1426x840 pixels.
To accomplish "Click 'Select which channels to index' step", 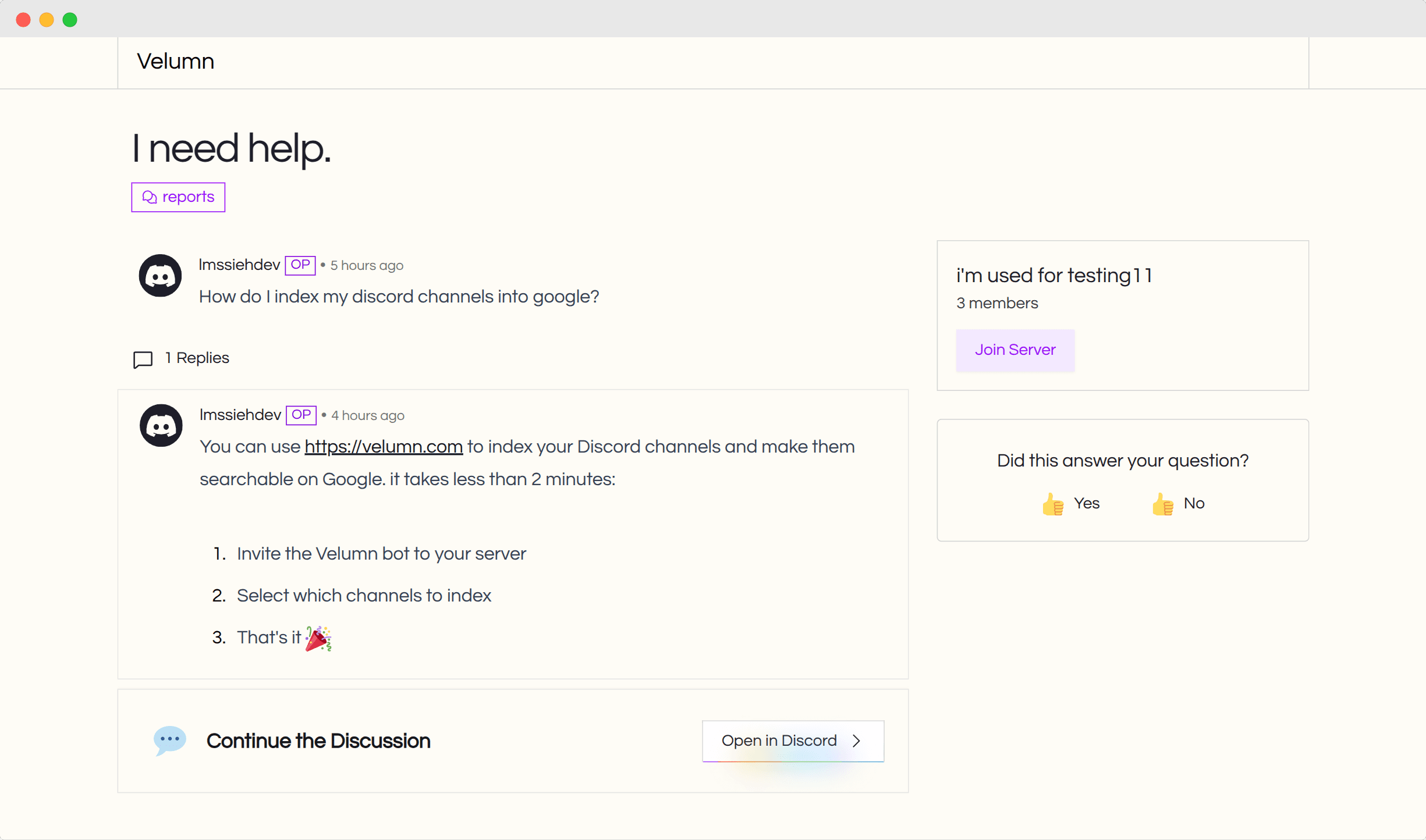I will tap(364, 596).
